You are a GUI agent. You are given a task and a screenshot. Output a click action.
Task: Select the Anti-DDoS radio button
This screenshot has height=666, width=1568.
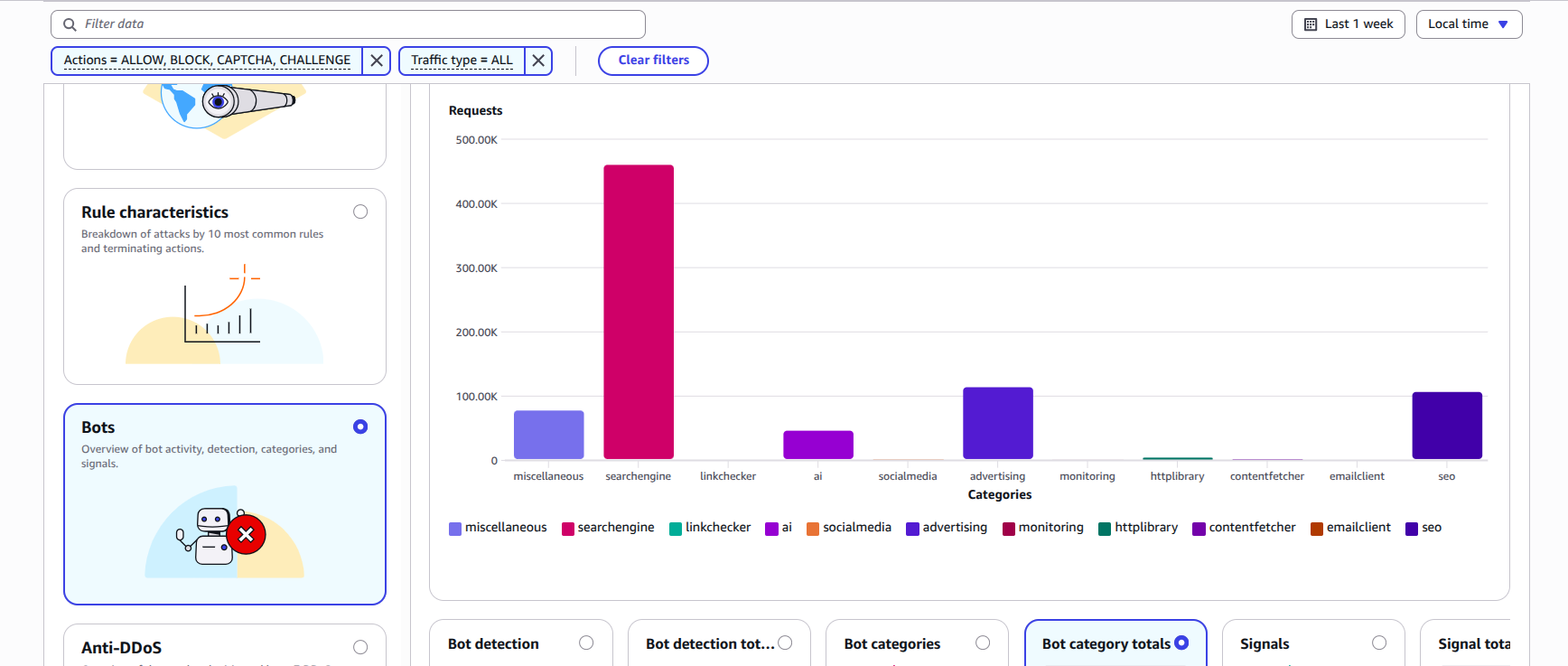pyautogui.click(x=360, y=647)
